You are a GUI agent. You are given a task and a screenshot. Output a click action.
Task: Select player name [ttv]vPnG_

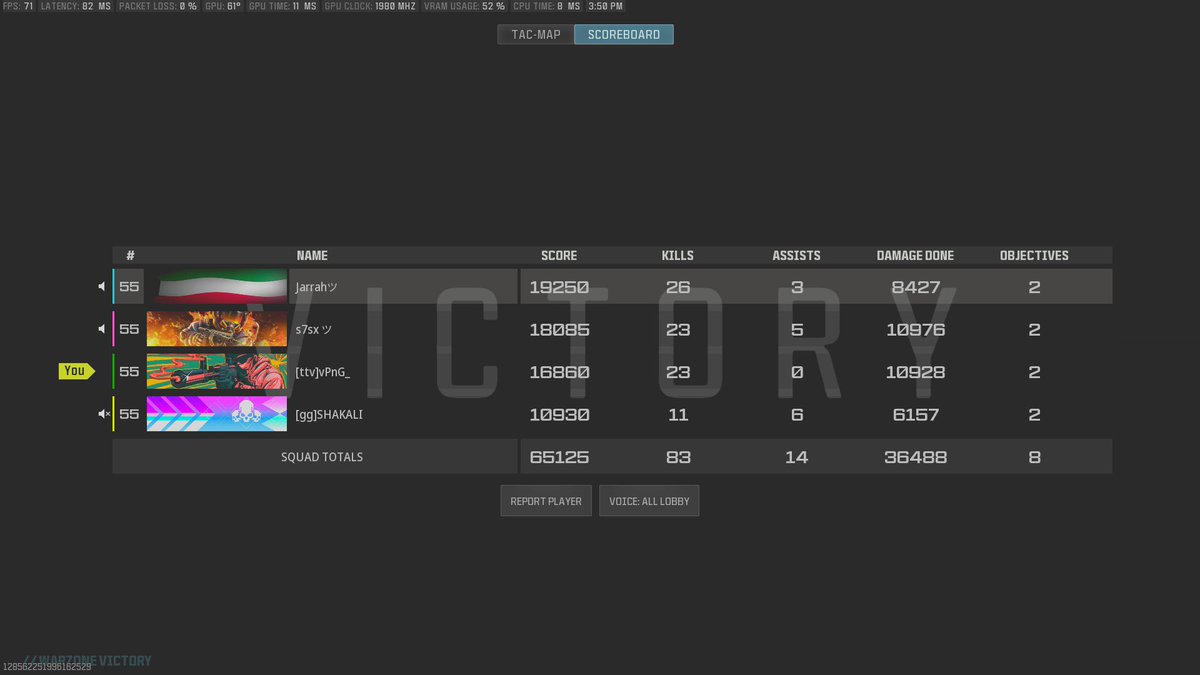(x=323, y=372)
